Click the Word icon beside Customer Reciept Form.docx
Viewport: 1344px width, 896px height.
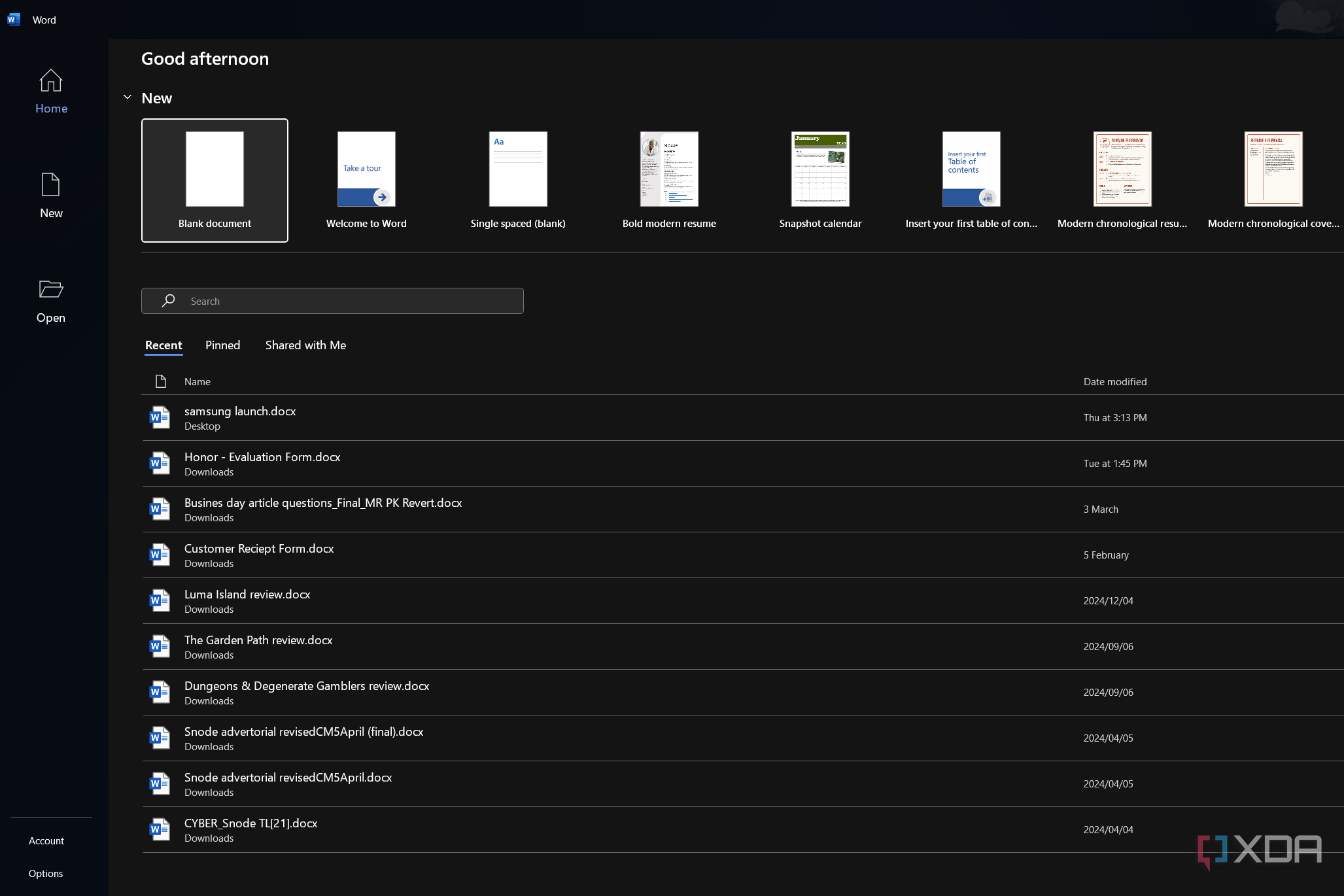[x=160, y=555]
